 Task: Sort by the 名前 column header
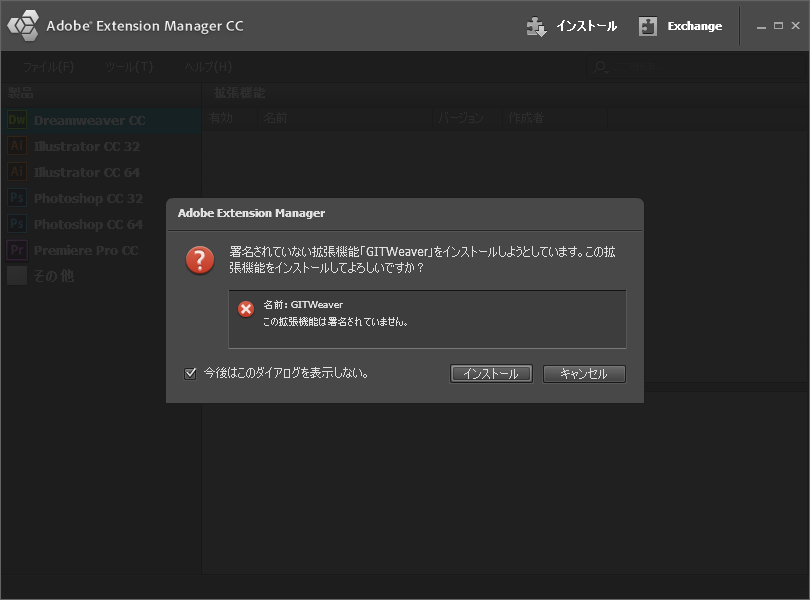point(276,118)
